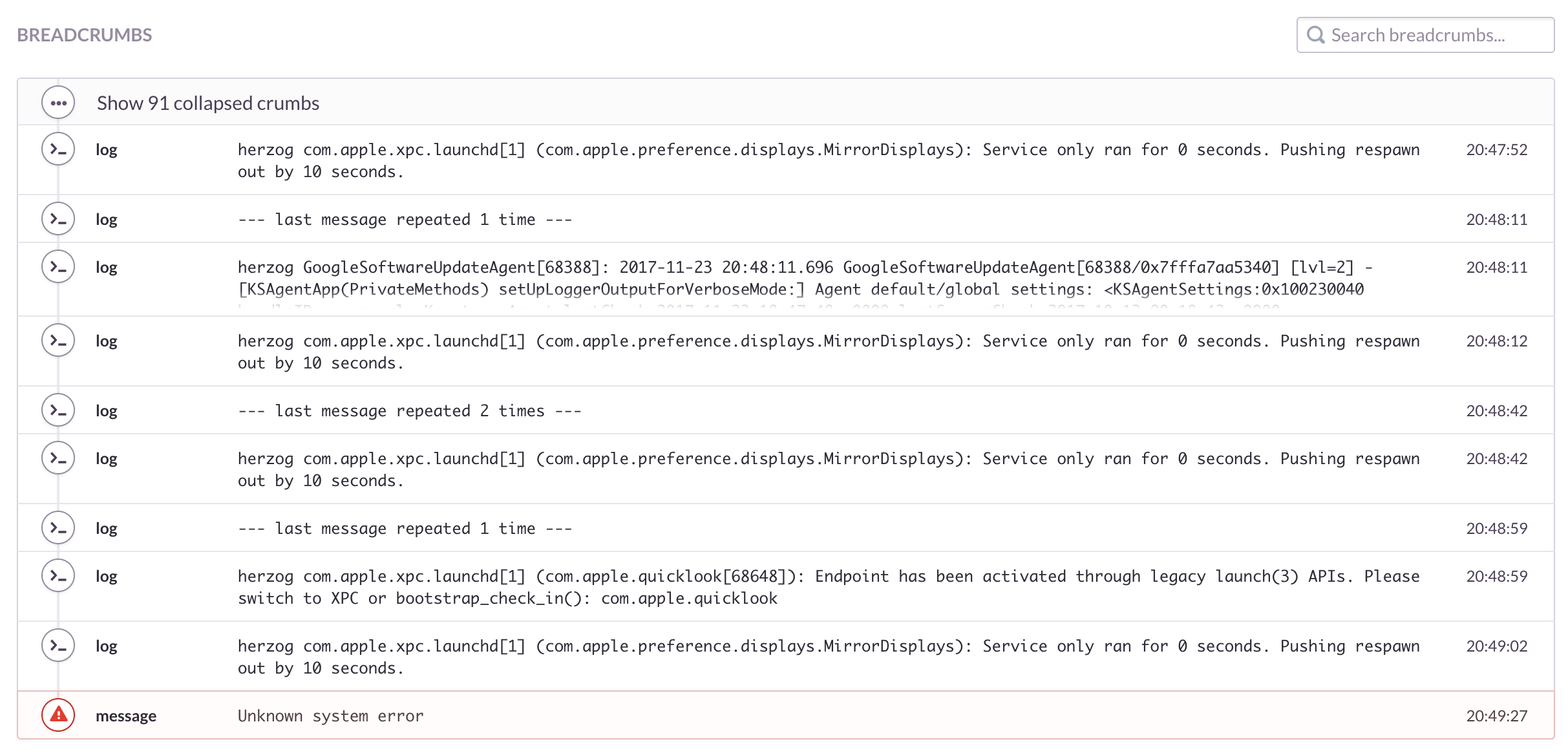
Task: Click the 'last message repeated 2 times' text
Action: tap(409, 411)
